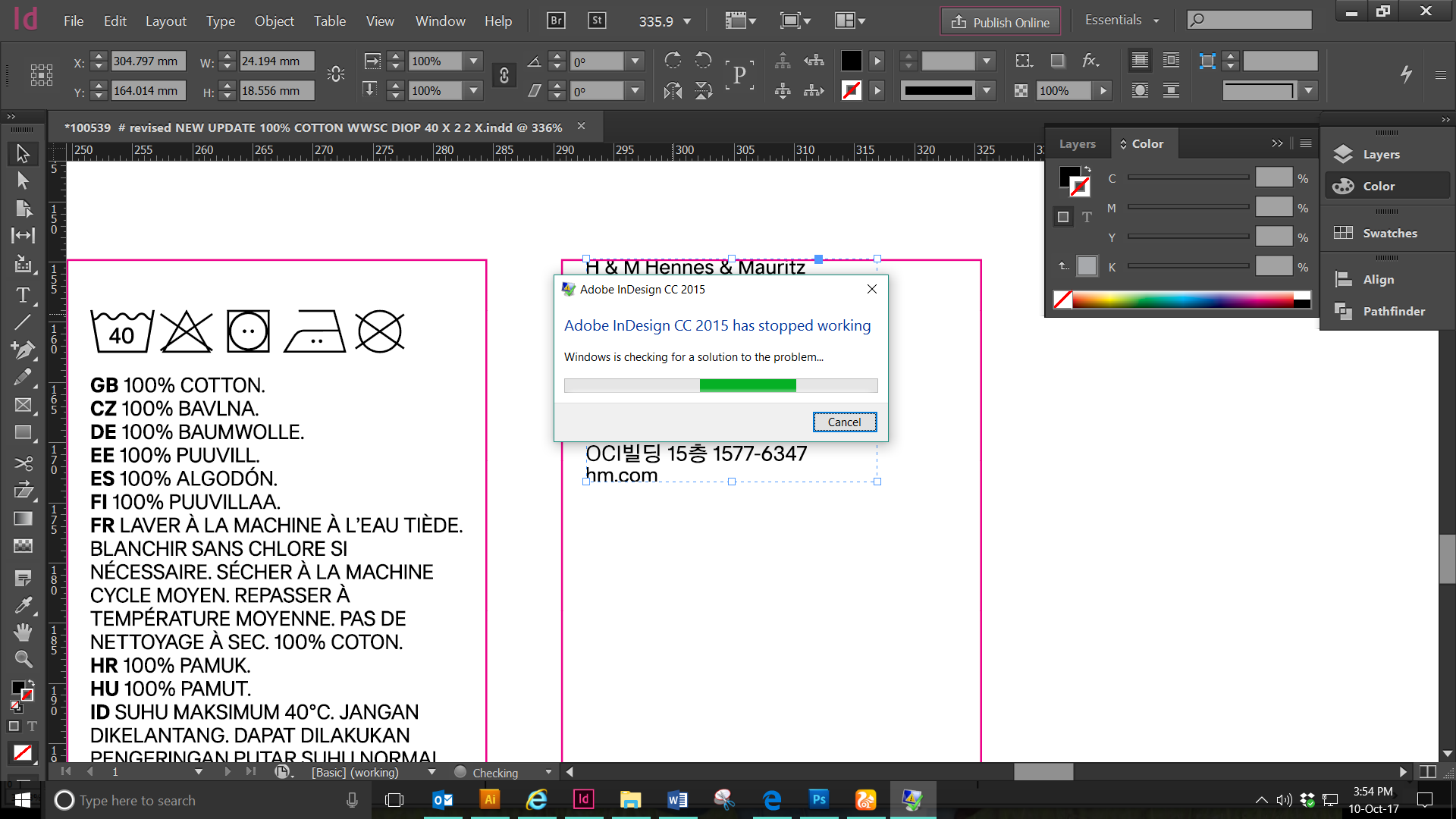
Task: Select the Line tool
Action: tap(23, 322)
